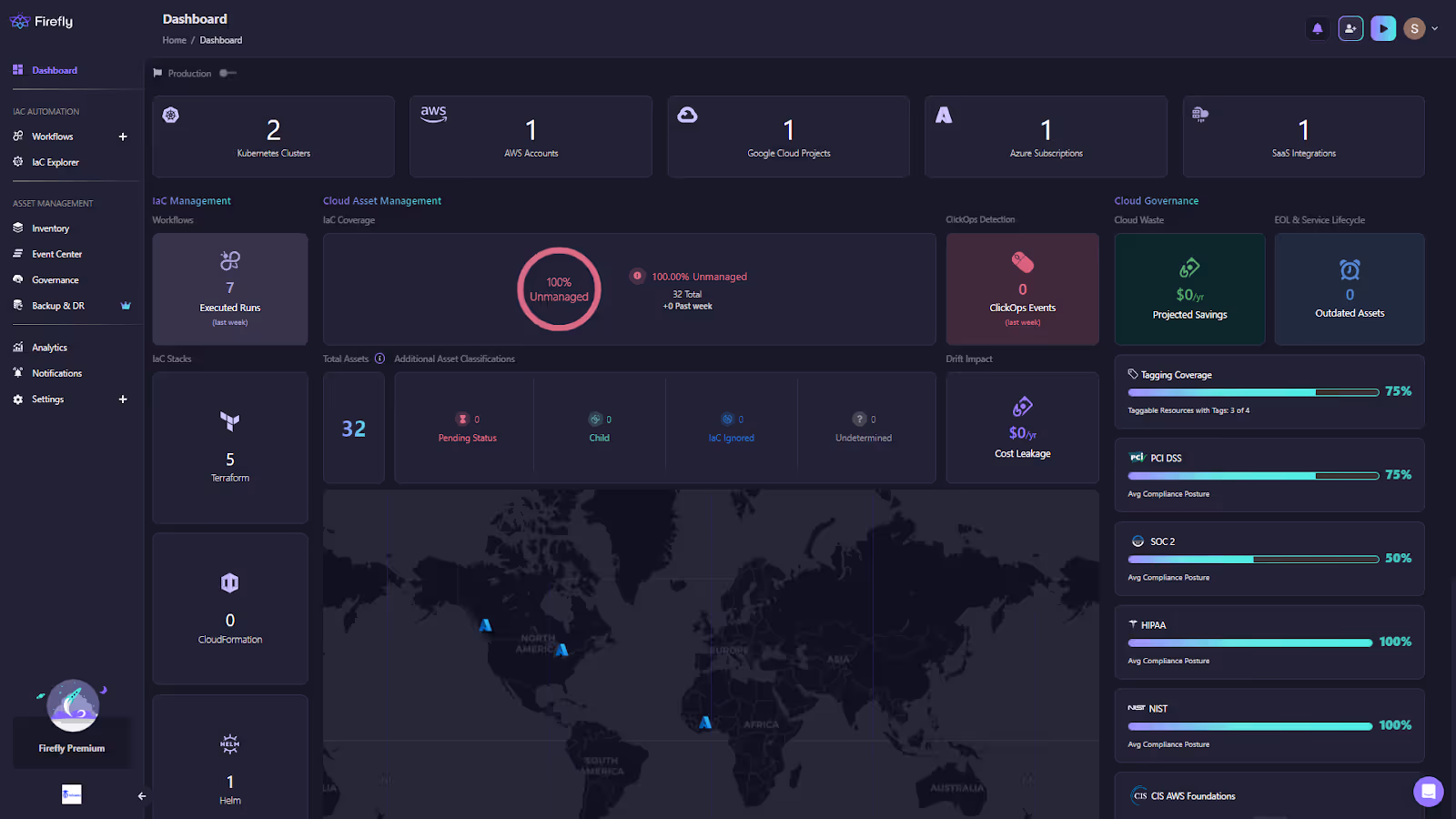The image size is (1456, 819).
Task: Click the Kubernetes wheel icon
Action: tap(170, 116)
